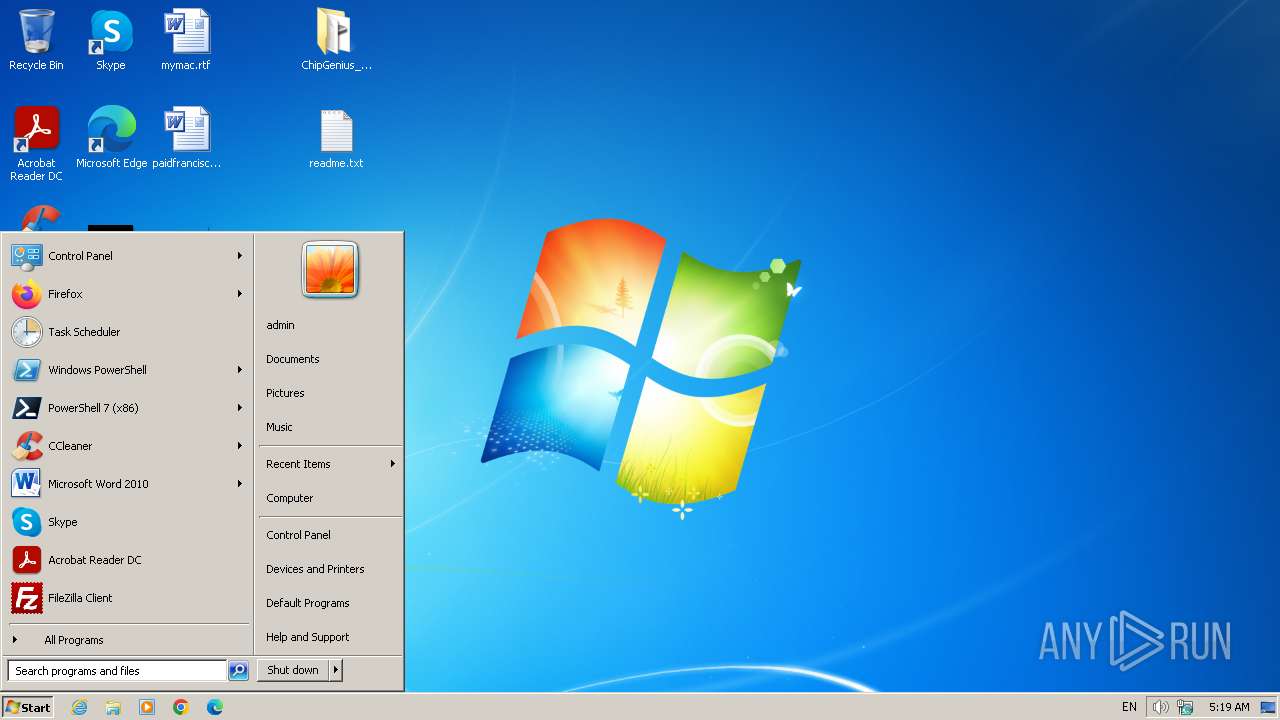Open Devices and Printers
Image resolution: width=1280 pixels, height=720 pixels.
pyautogui.click(x=330, y=569)
